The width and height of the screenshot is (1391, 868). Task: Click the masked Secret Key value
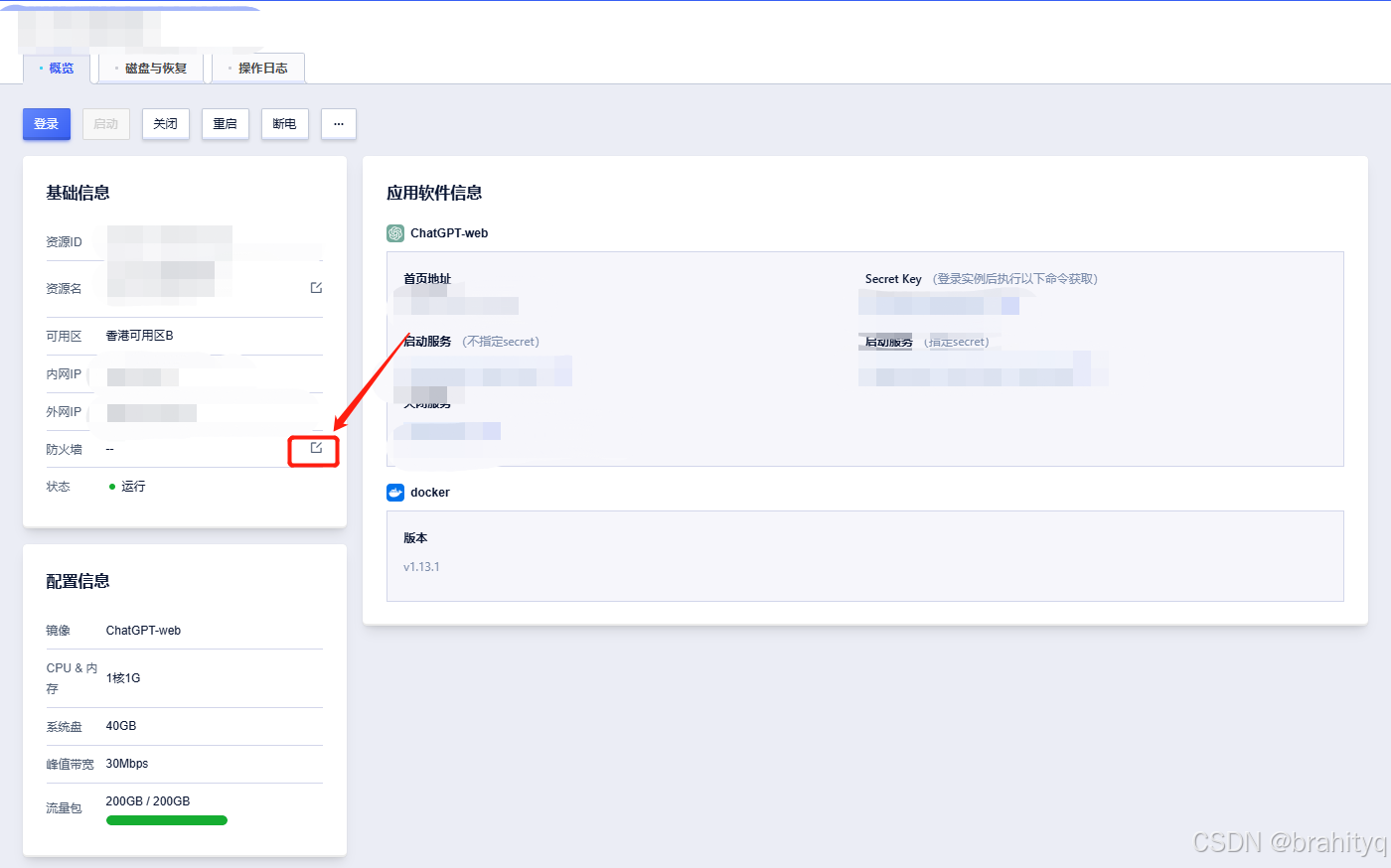tap(939, 305)
